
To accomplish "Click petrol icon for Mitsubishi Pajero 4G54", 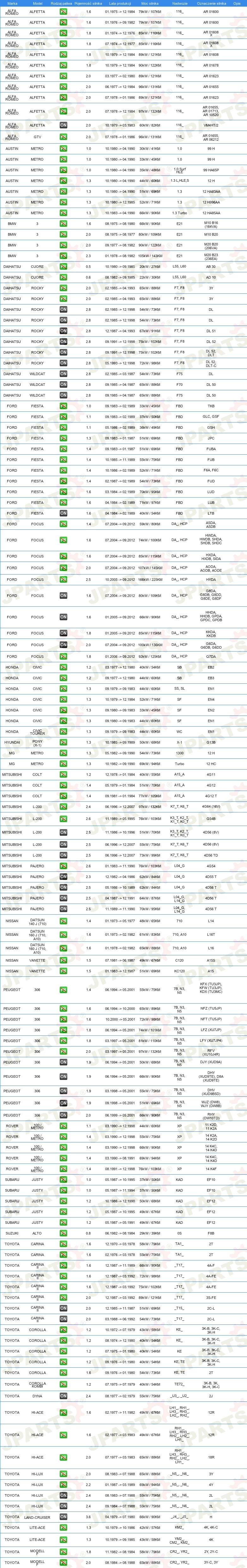I will pos(63,866).
